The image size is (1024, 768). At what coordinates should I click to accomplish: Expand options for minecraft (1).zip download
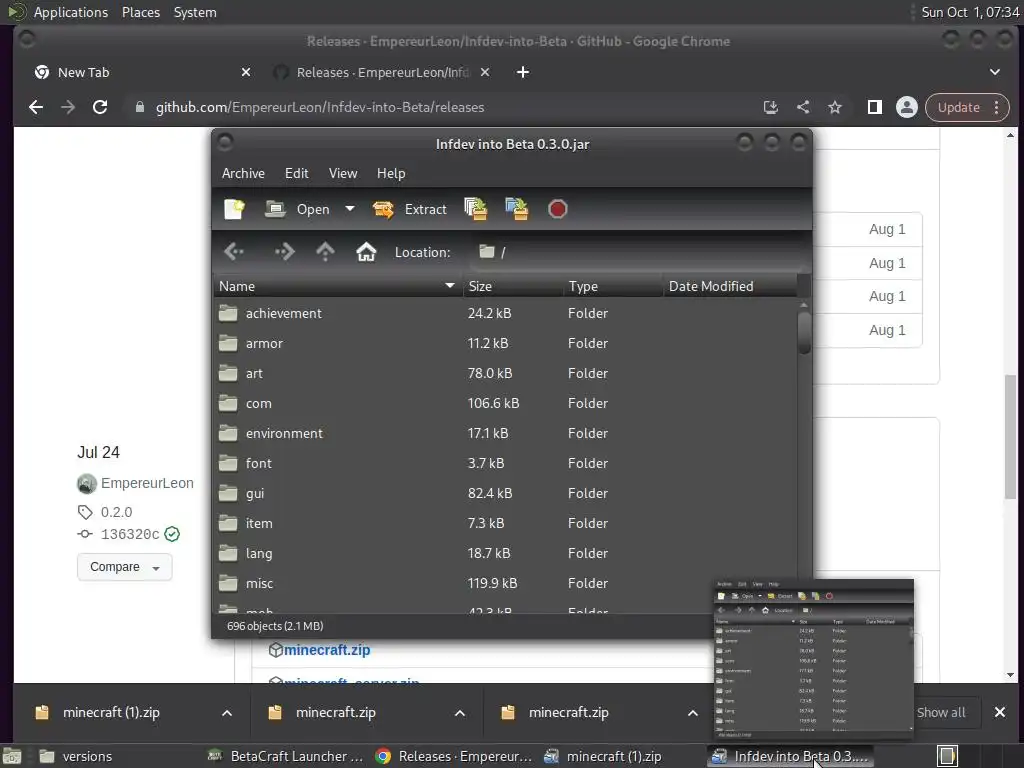[227, 712]
